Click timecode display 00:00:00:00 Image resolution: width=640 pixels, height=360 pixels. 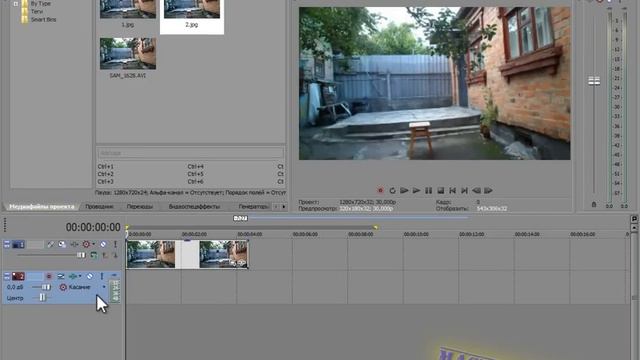93,227
